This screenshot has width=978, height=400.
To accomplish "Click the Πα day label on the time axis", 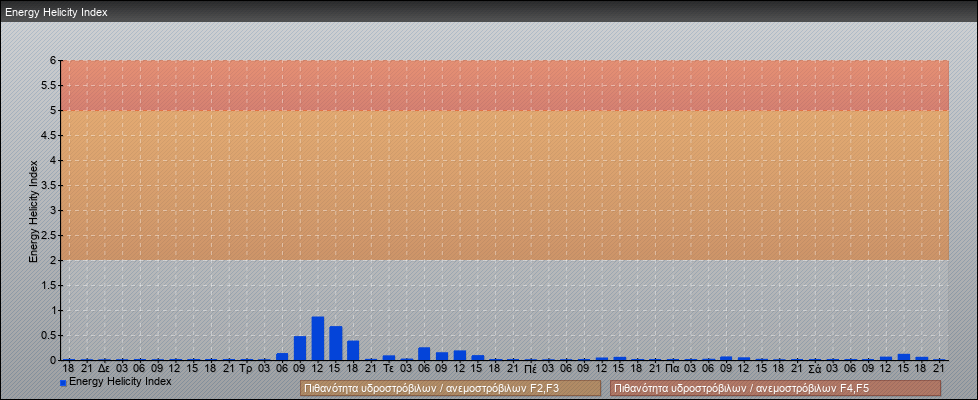I will tap(672, 369).
